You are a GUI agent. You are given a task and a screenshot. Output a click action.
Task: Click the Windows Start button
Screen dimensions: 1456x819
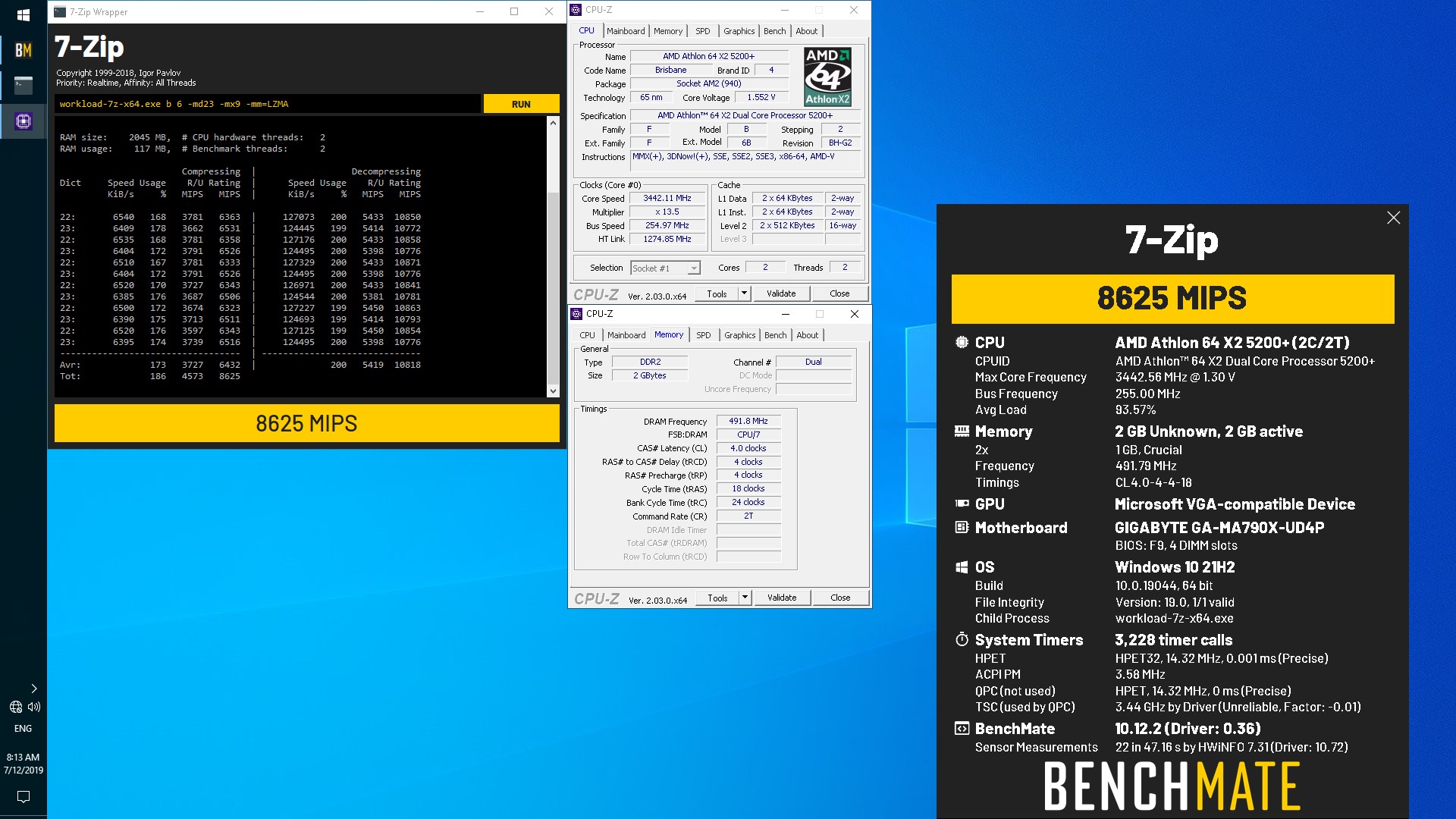pyautogui.click(x=23, y=14)
